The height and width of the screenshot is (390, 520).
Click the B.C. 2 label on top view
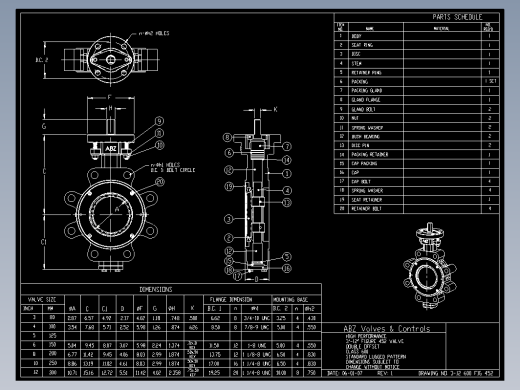[42, 60]
